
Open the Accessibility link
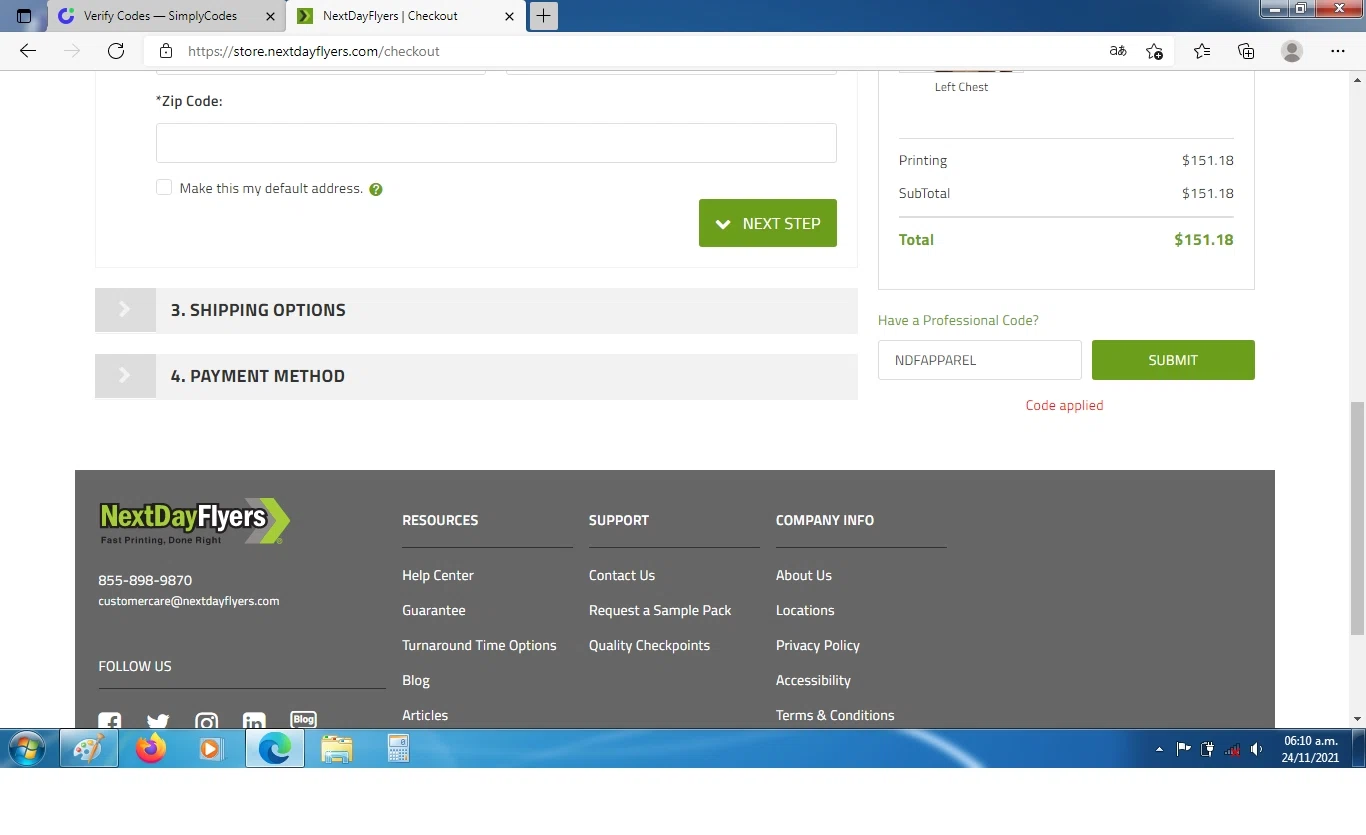coord(813,680)
